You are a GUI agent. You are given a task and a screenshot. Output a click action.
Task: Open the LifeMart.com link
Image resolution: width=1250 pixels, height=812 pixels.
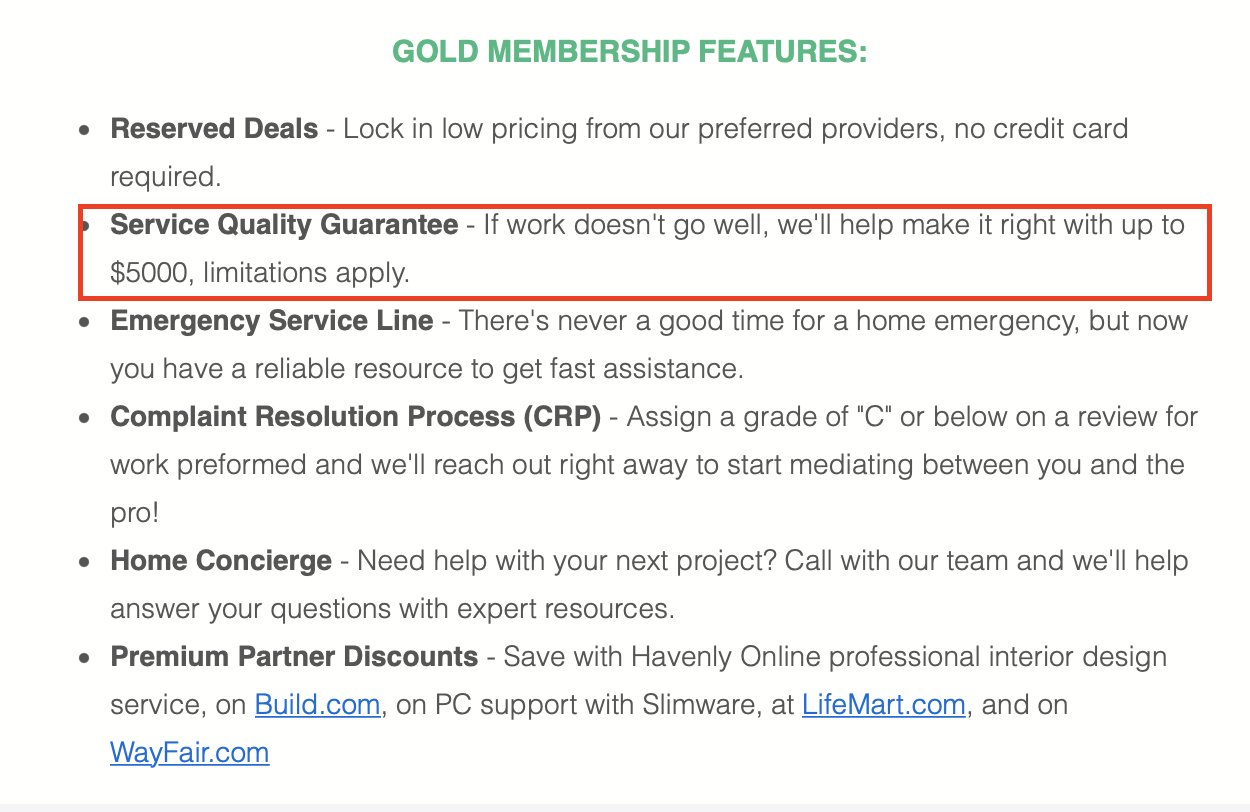(x=883, y=705)
